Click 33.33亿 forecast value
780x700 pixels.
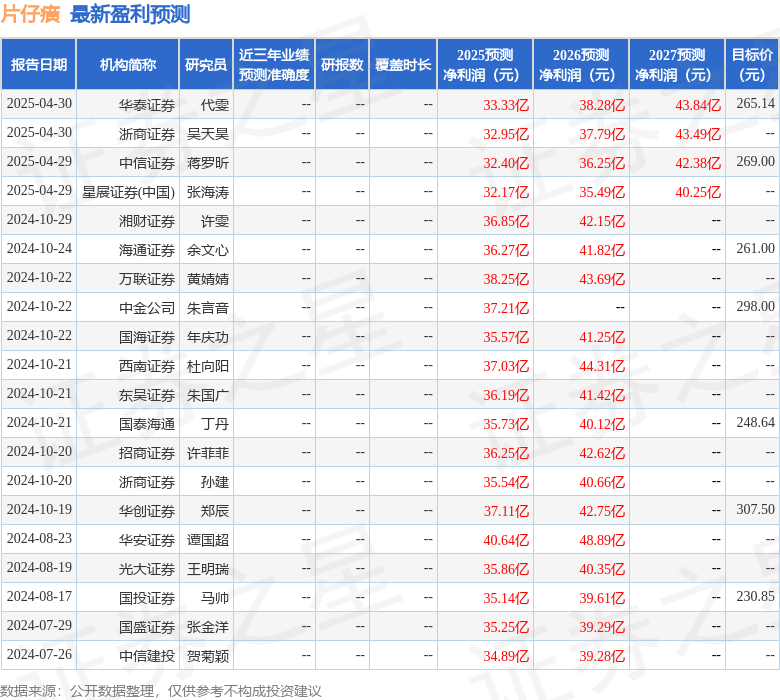[x=506, y=105]
